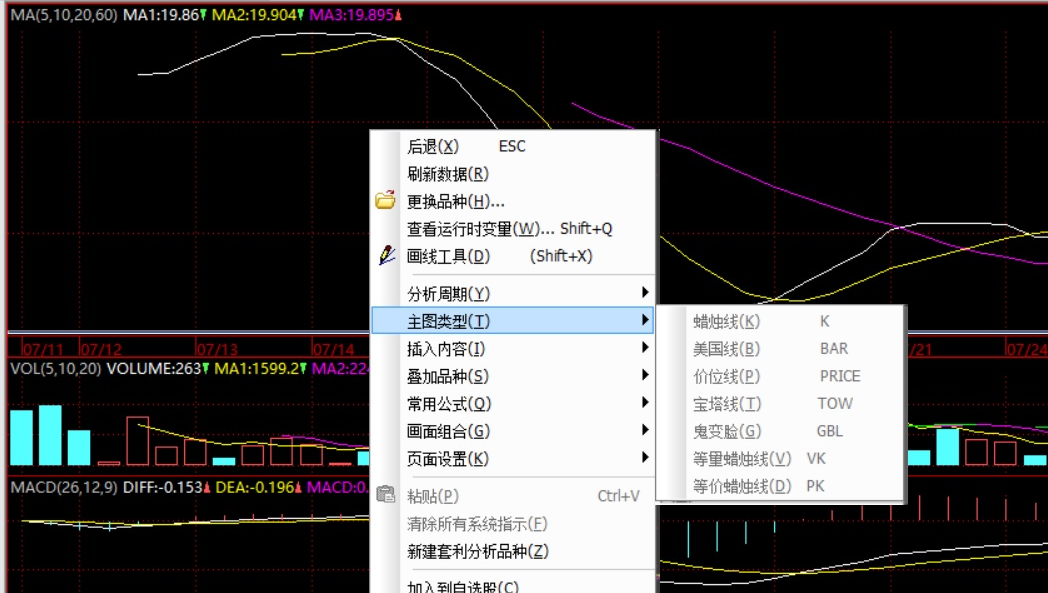
Task: Open 查看运行时变量 menu entry
Action: (480, 229)
